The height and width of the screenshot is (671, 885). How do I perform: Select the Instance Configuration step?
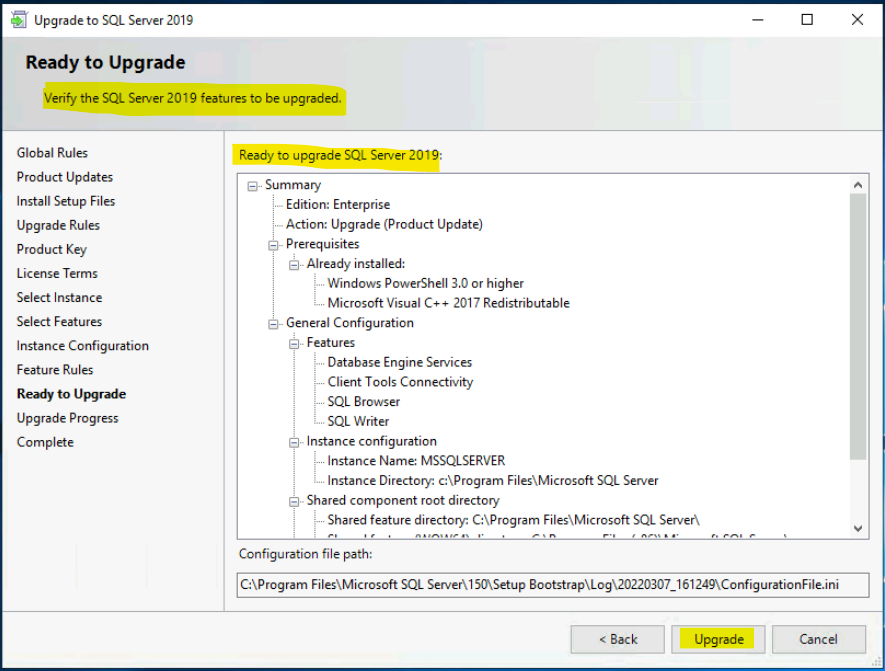(x=83, y=346)
